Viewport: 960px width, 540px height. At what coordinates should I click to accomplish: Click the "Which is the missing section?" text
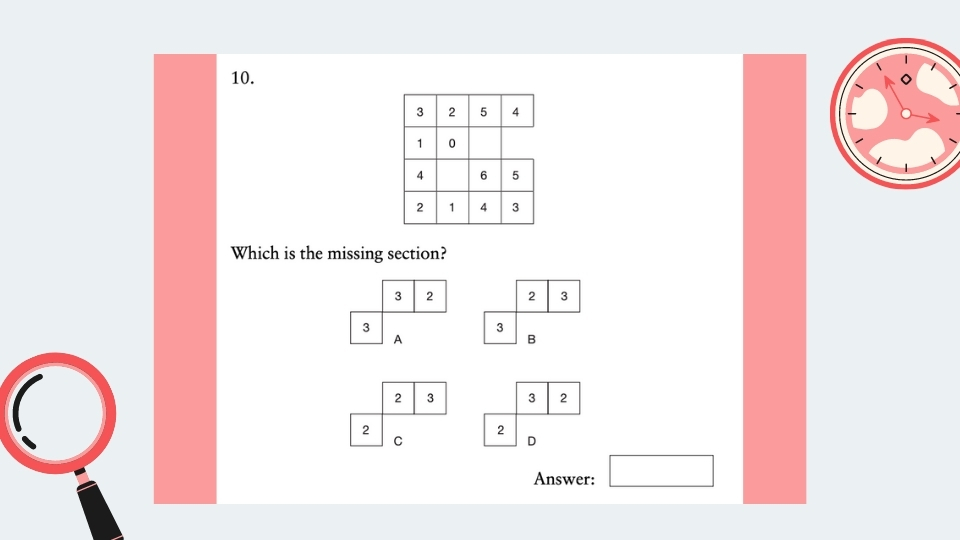click(x=338, y=253)
